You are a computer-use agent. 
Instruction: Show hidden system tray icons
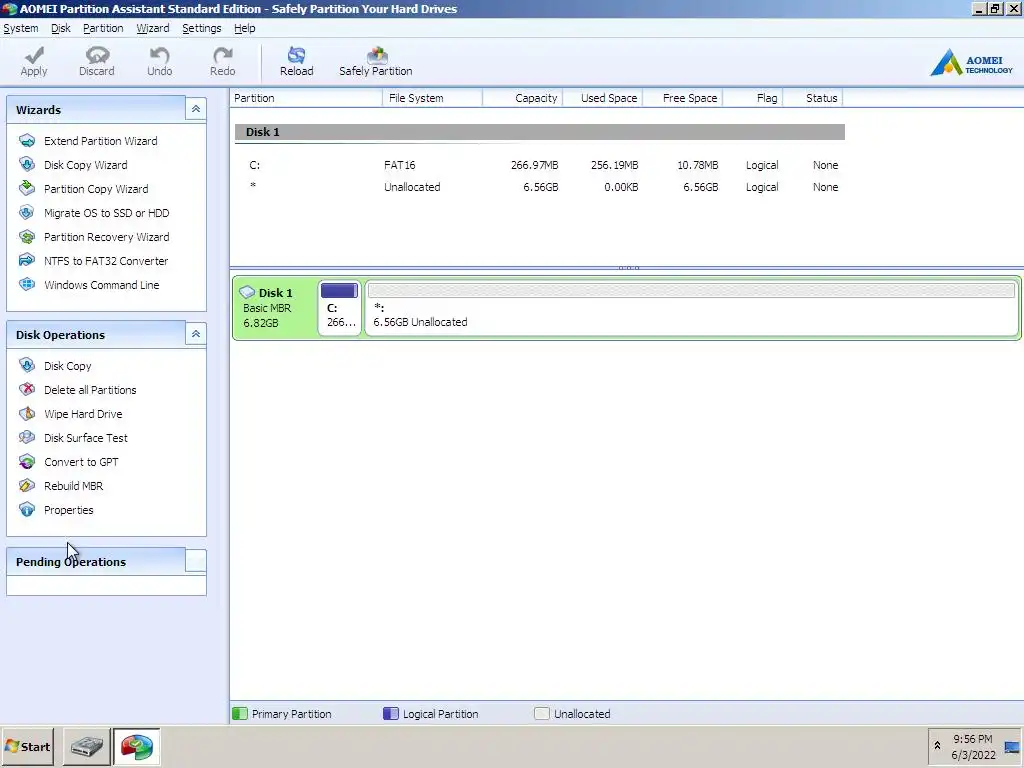tap(937, 746)
